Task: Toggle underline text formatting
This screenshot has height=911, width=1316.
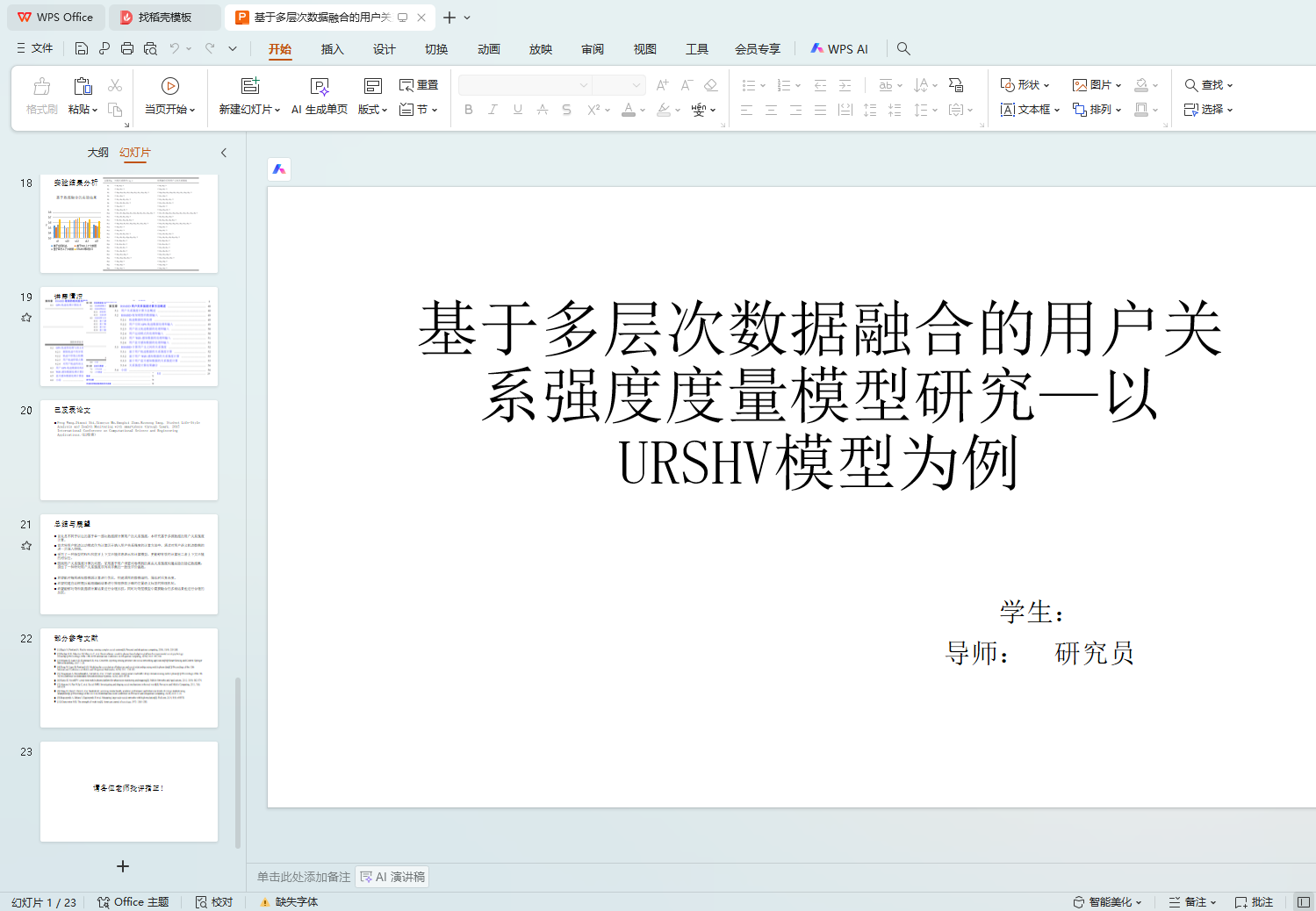Action: click(x=517, y=110)
